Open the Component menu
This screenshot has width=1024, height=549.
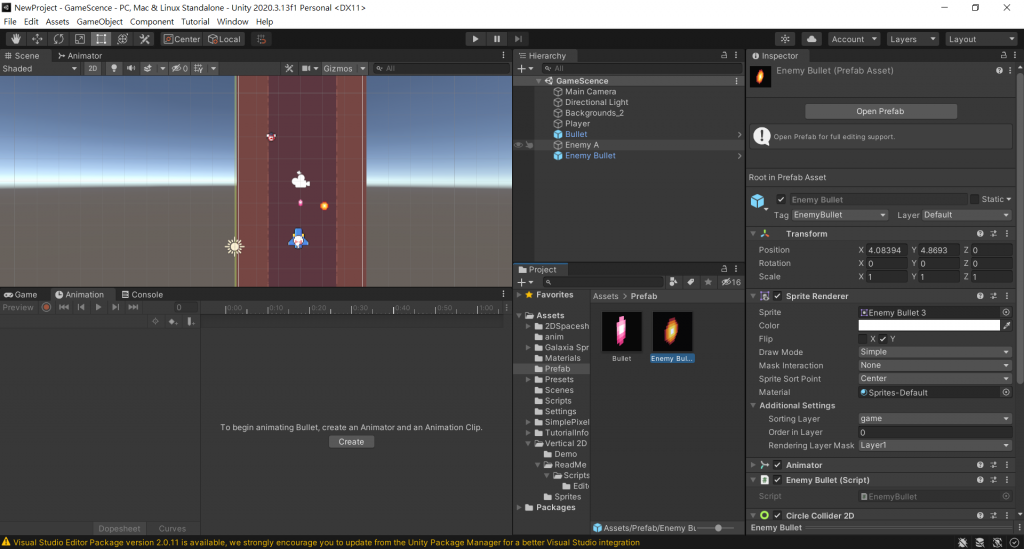tap(152, 22)
